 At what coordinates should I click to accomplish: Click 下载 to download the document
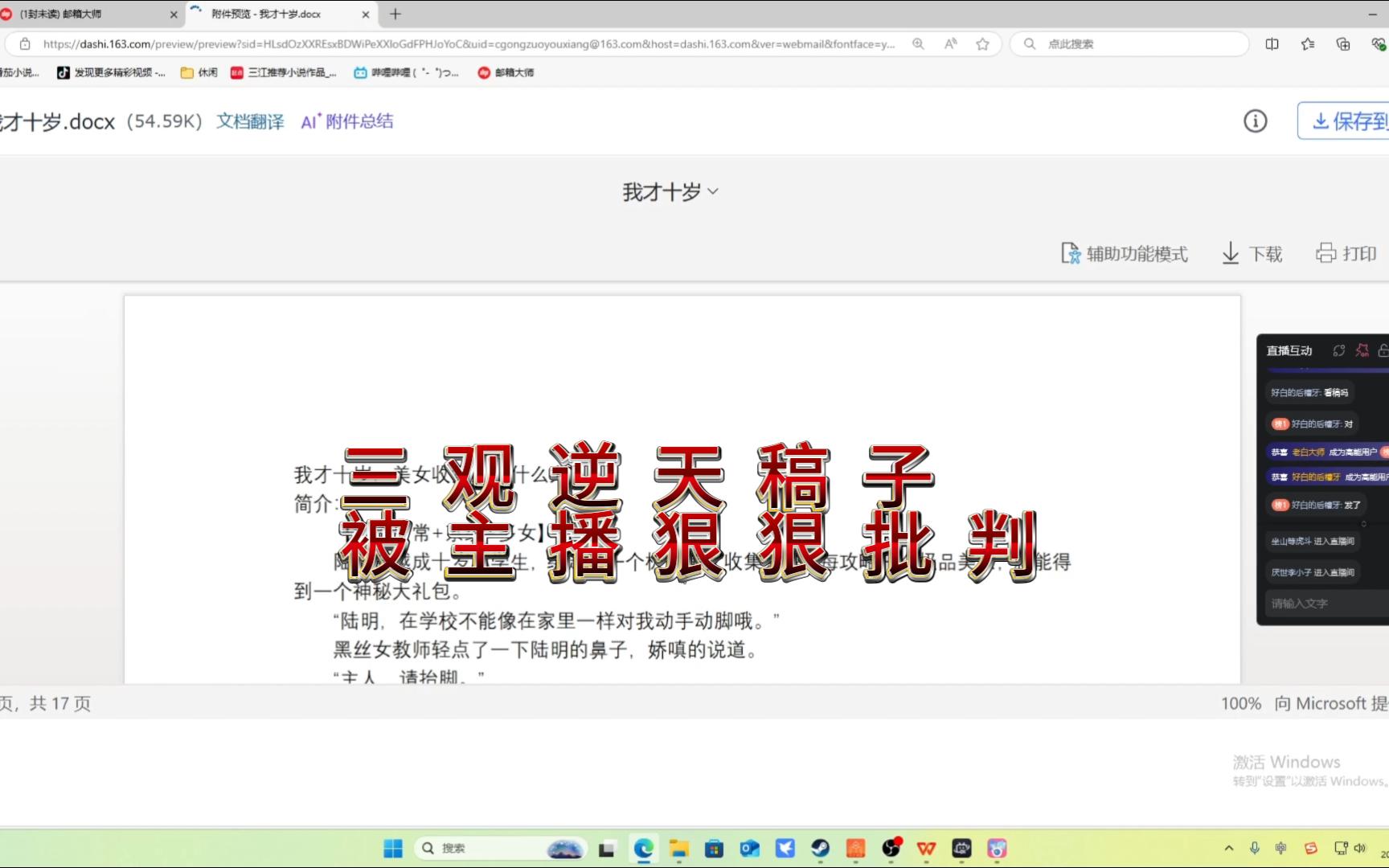1252,254
